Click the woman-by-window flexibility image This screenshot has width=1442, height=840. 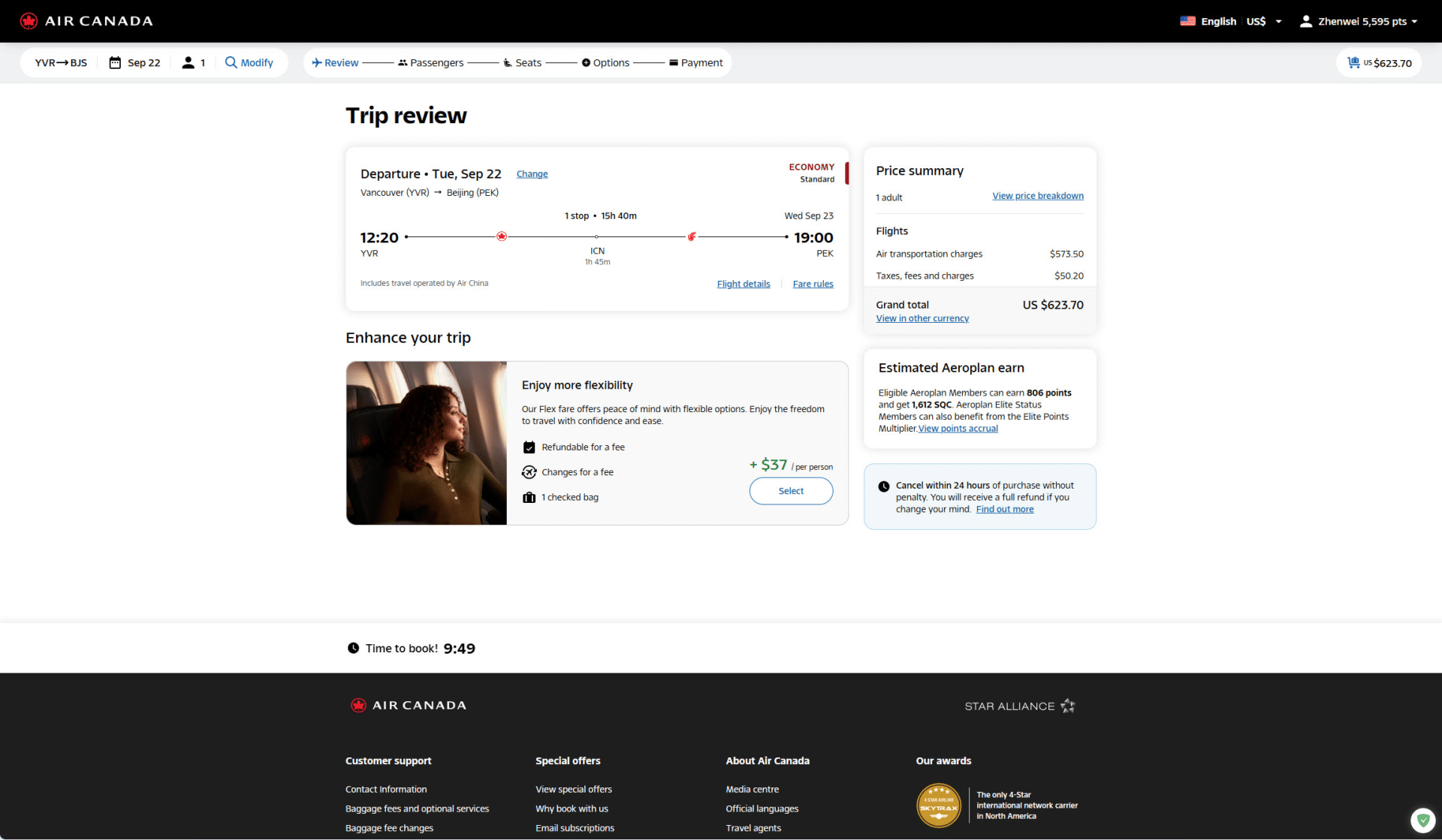point(427,443)
